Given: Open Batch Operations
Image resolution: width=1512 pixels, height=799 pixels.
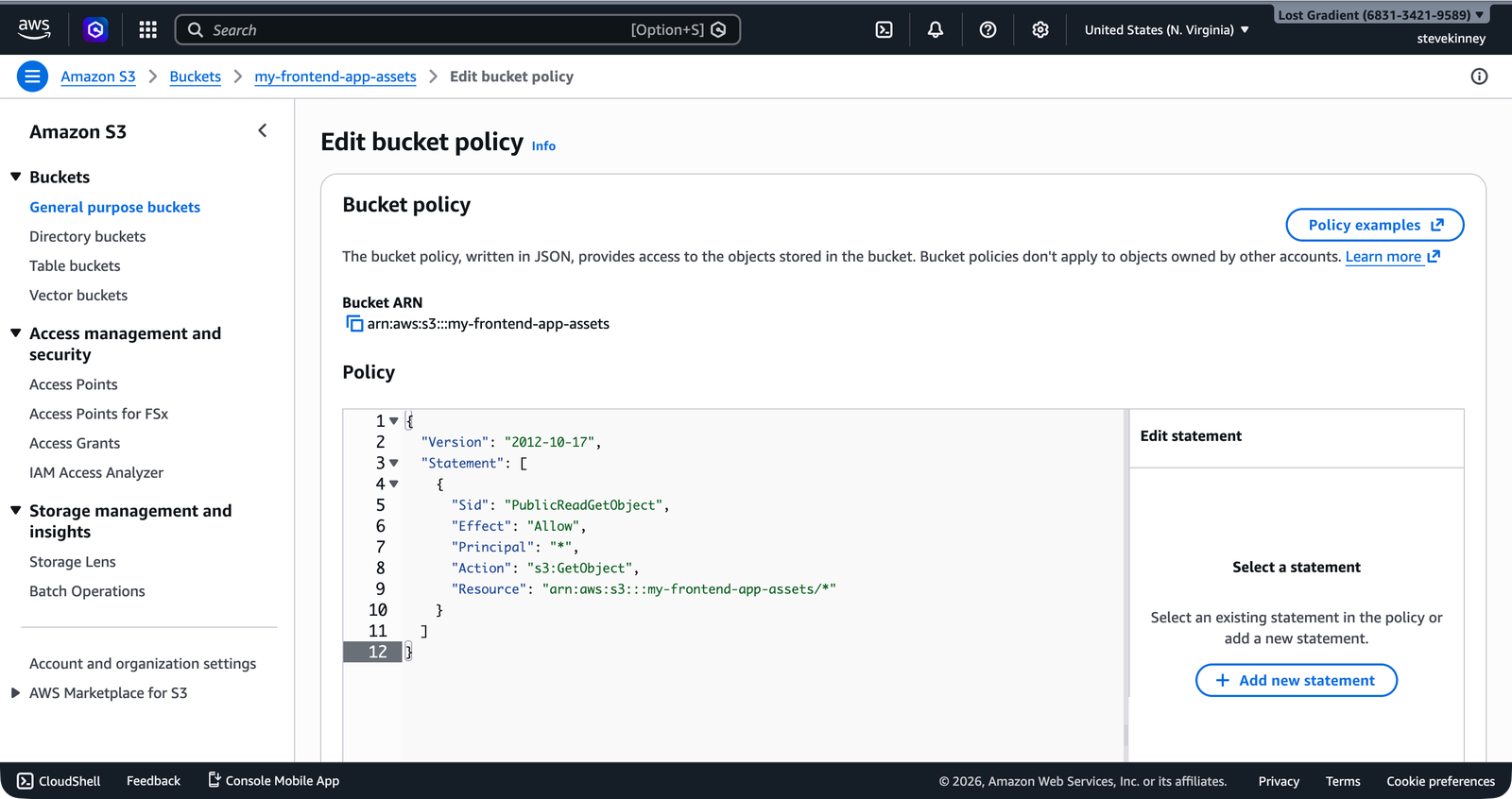Looking at the screenshot, I should 87,591.
